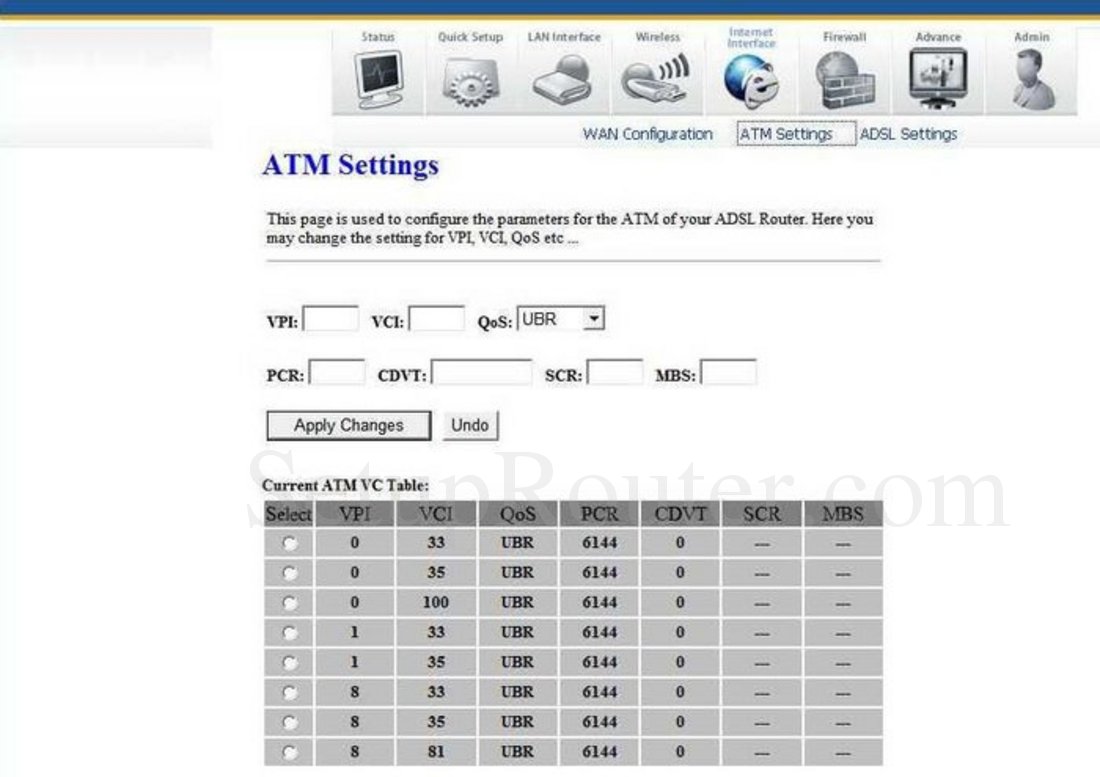Click the Apply Changes button
Image resolution: width=1100 pixels, height=777 pixels.
coord(347,425)
